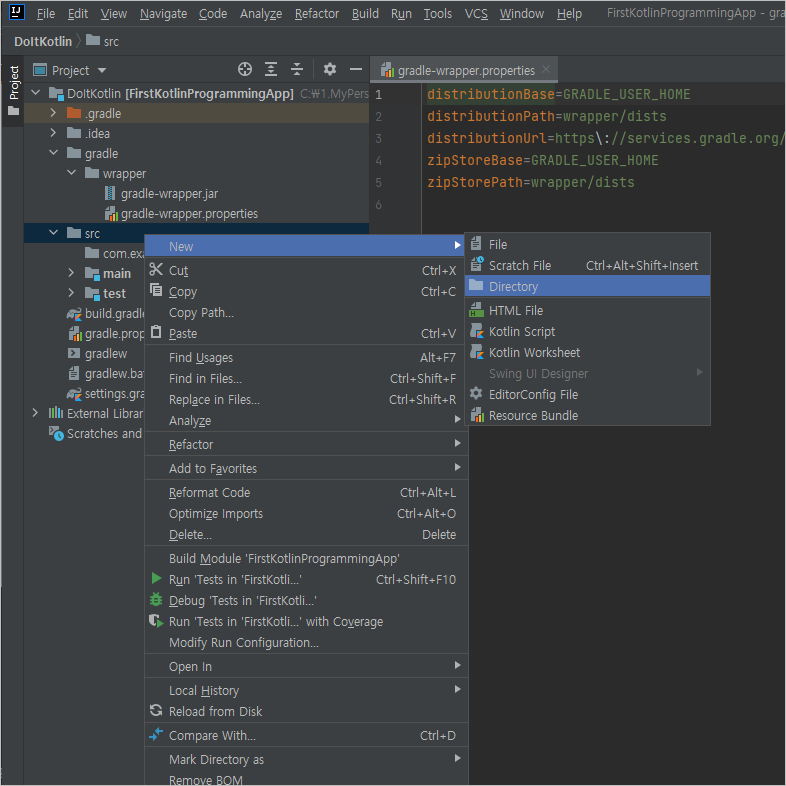
Task: Click the Kotlin Worksheet icon
Action: click(x=477, y=352)
